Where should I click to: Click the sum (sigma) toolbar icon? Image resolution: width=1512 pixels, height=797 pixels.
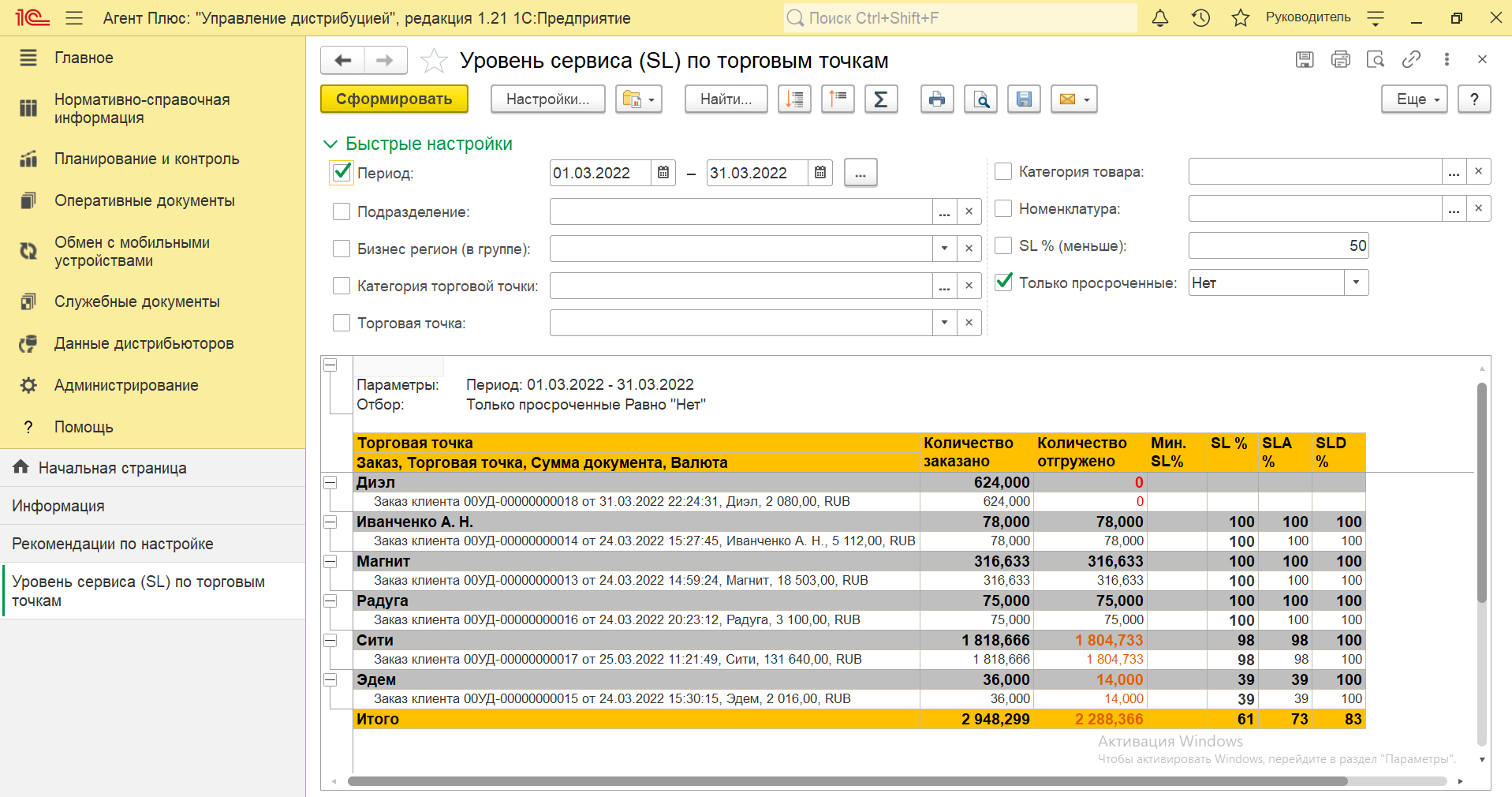coord(881,99)
